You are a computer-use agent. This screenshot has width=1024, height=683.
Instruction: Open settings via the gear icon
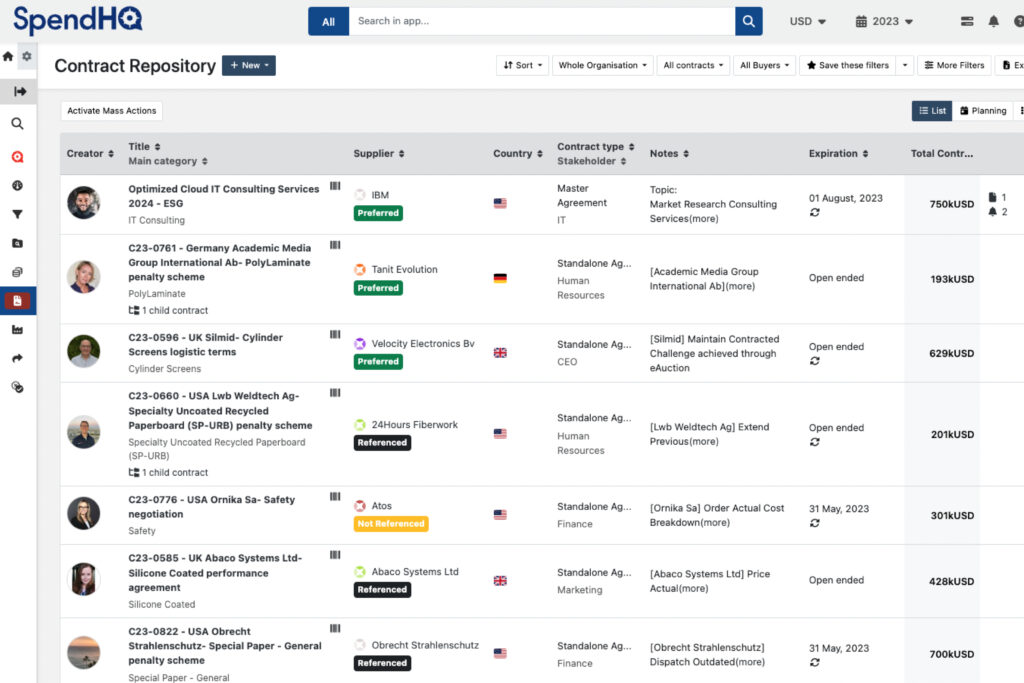pos(26,57)
